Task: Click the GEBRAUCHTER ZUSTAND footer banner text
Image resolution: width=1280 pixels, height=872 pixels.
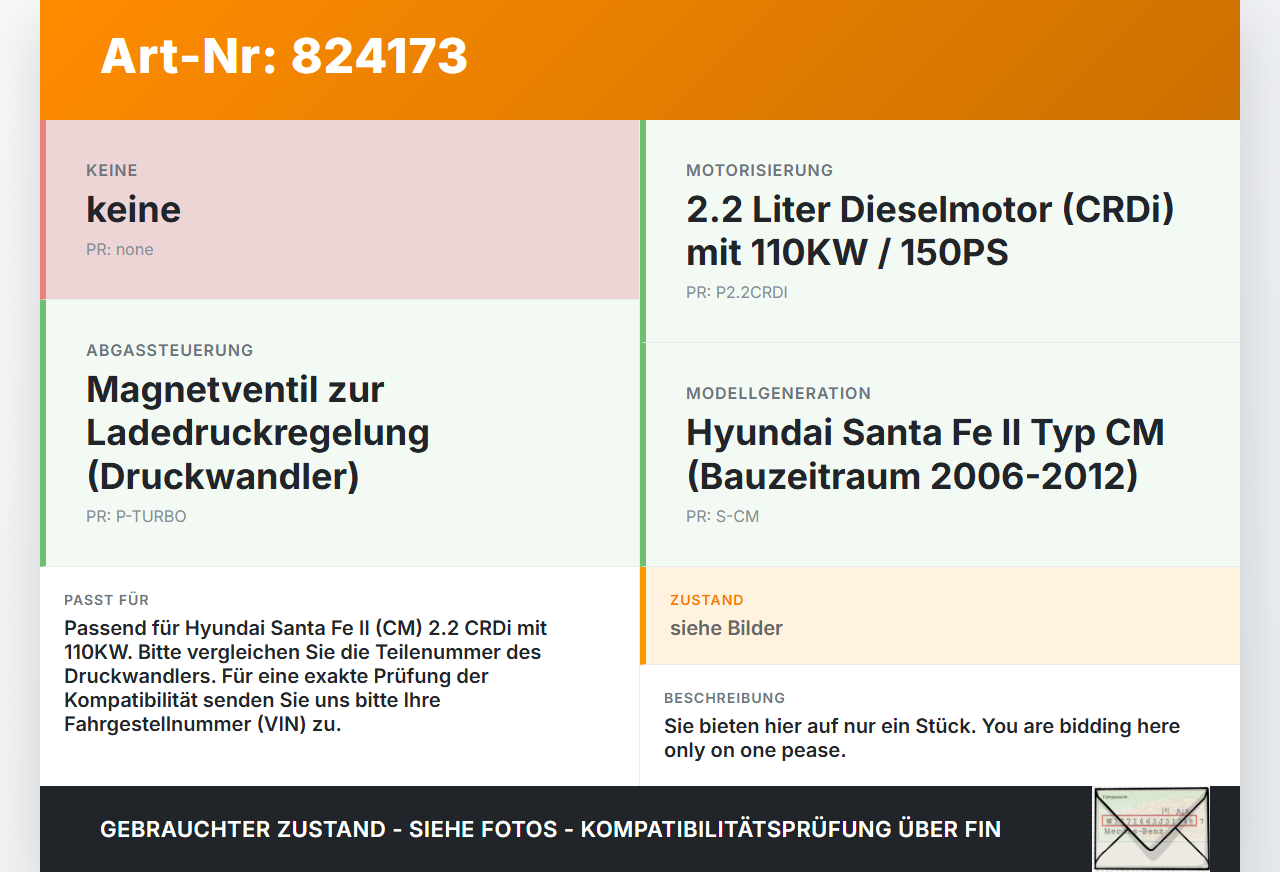Action: (550, 829)
